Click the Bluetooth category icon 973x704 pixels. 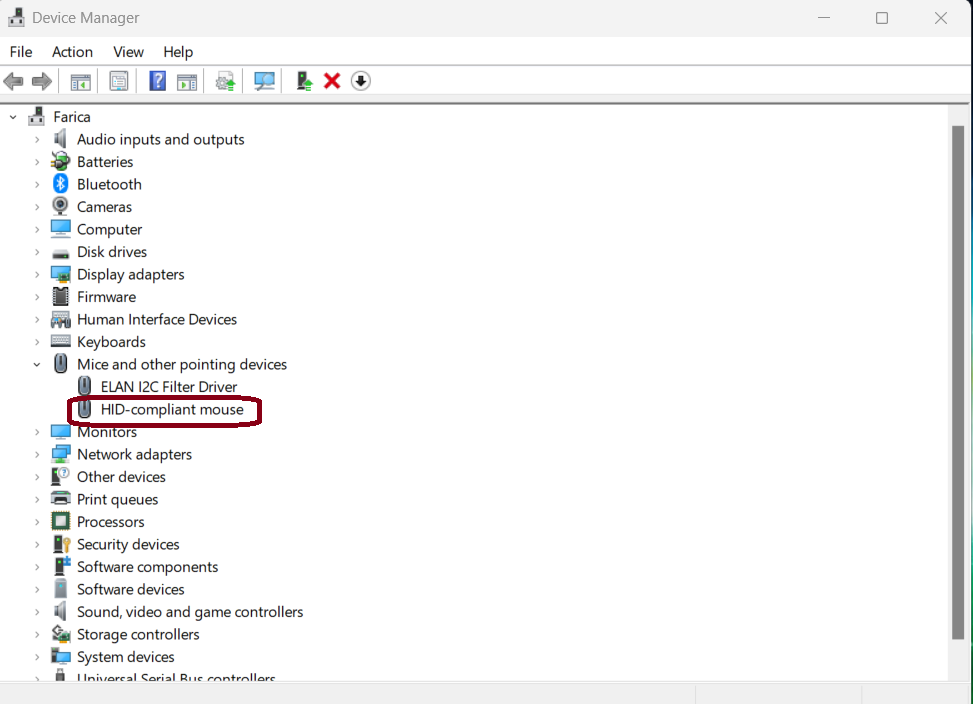pyautogui.click(x=61, y=184)
